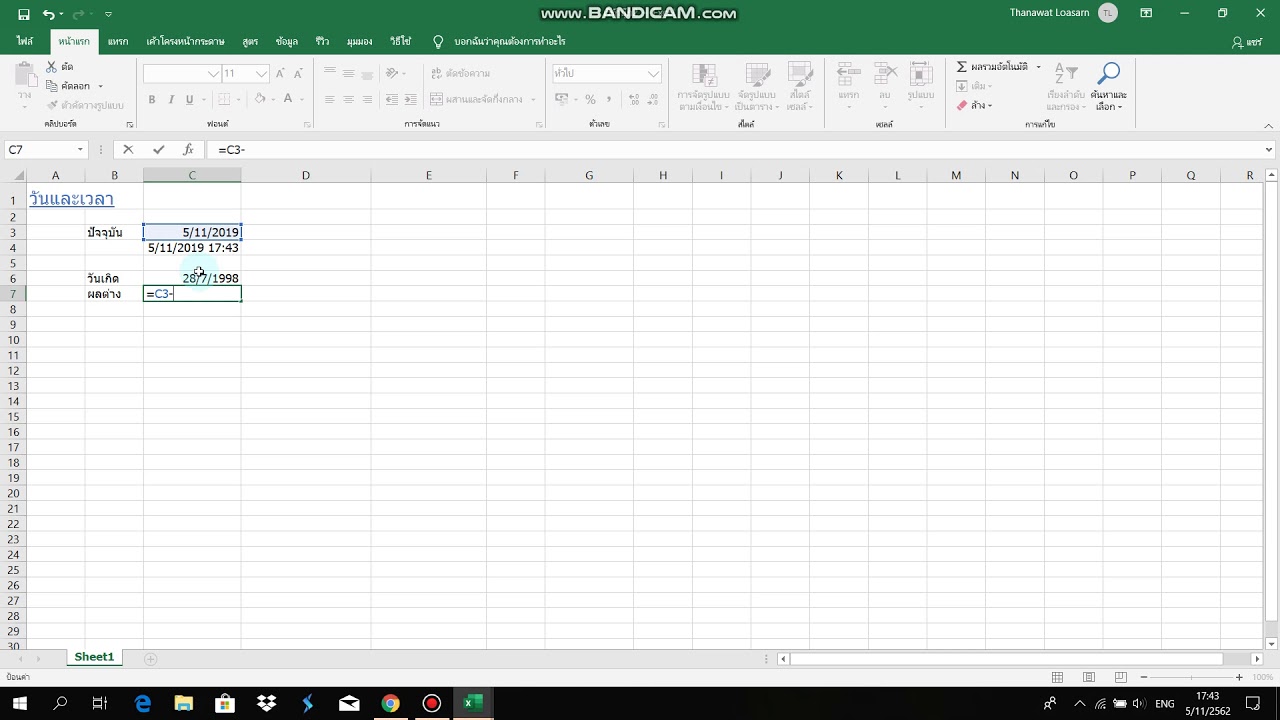Click the Percent style icon
1280x720 pixels.
[x=590, y=99]
